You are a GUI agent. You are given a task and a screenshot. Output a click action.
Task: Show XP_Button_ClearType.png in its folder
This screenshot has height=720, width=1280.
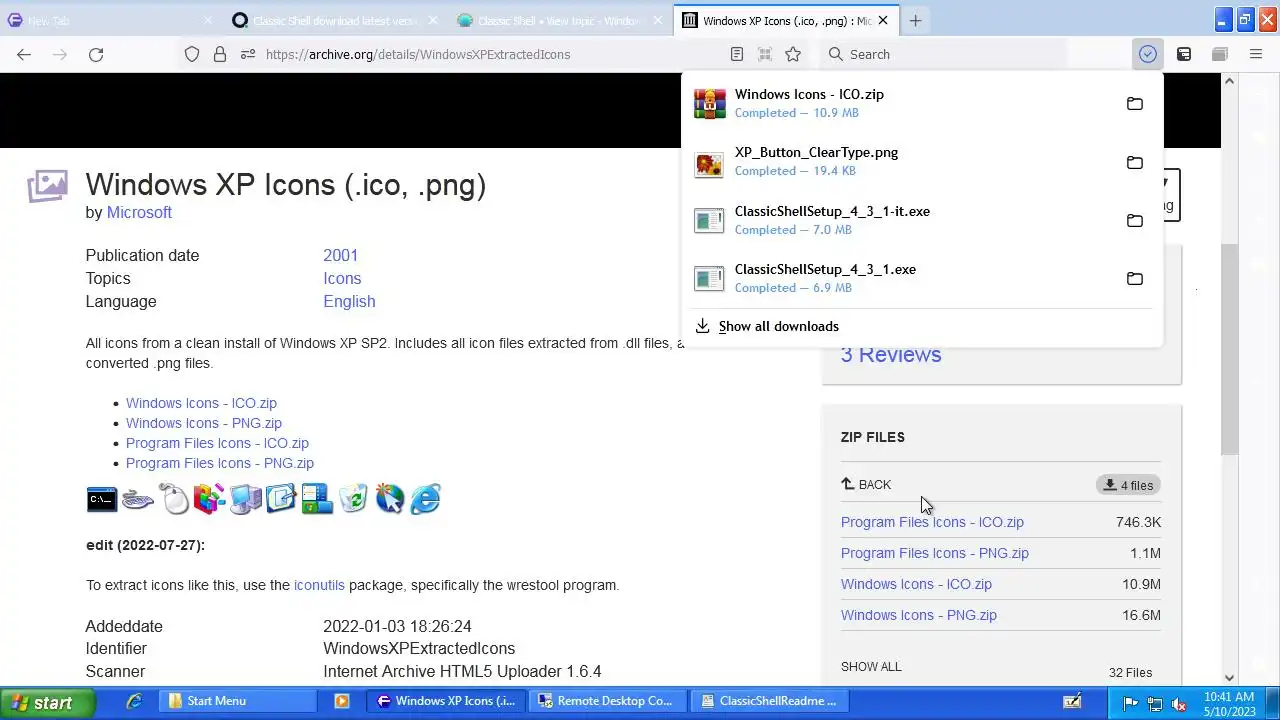pyautogui.click(x=1135, y=162)
